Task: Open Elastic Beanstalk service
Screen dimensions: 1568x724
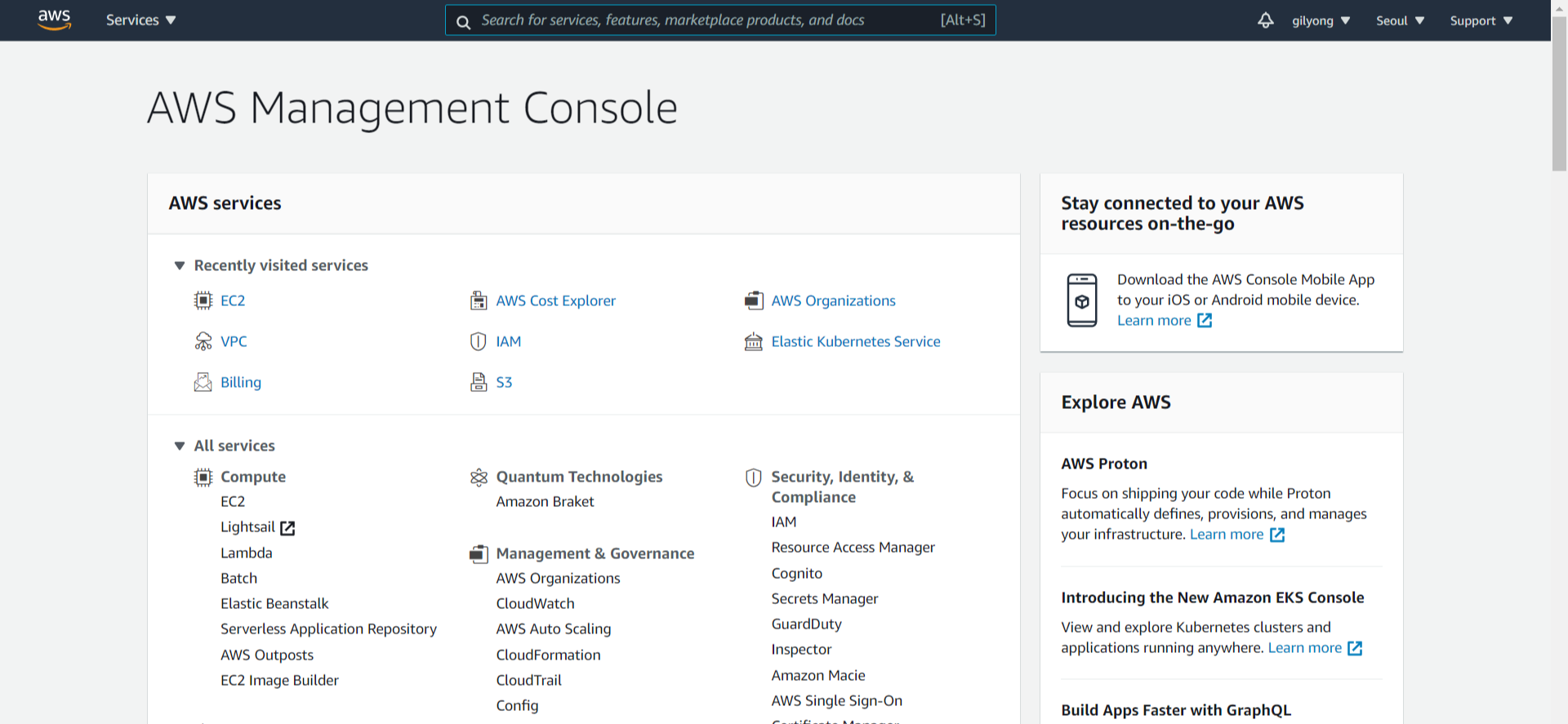Action: pos(274,603)
